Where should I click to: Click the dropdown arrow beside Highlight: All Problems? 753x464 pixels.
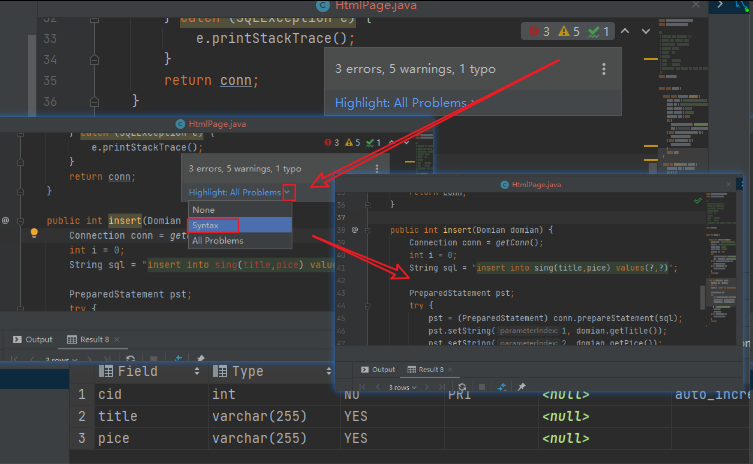tap(289, 193)
